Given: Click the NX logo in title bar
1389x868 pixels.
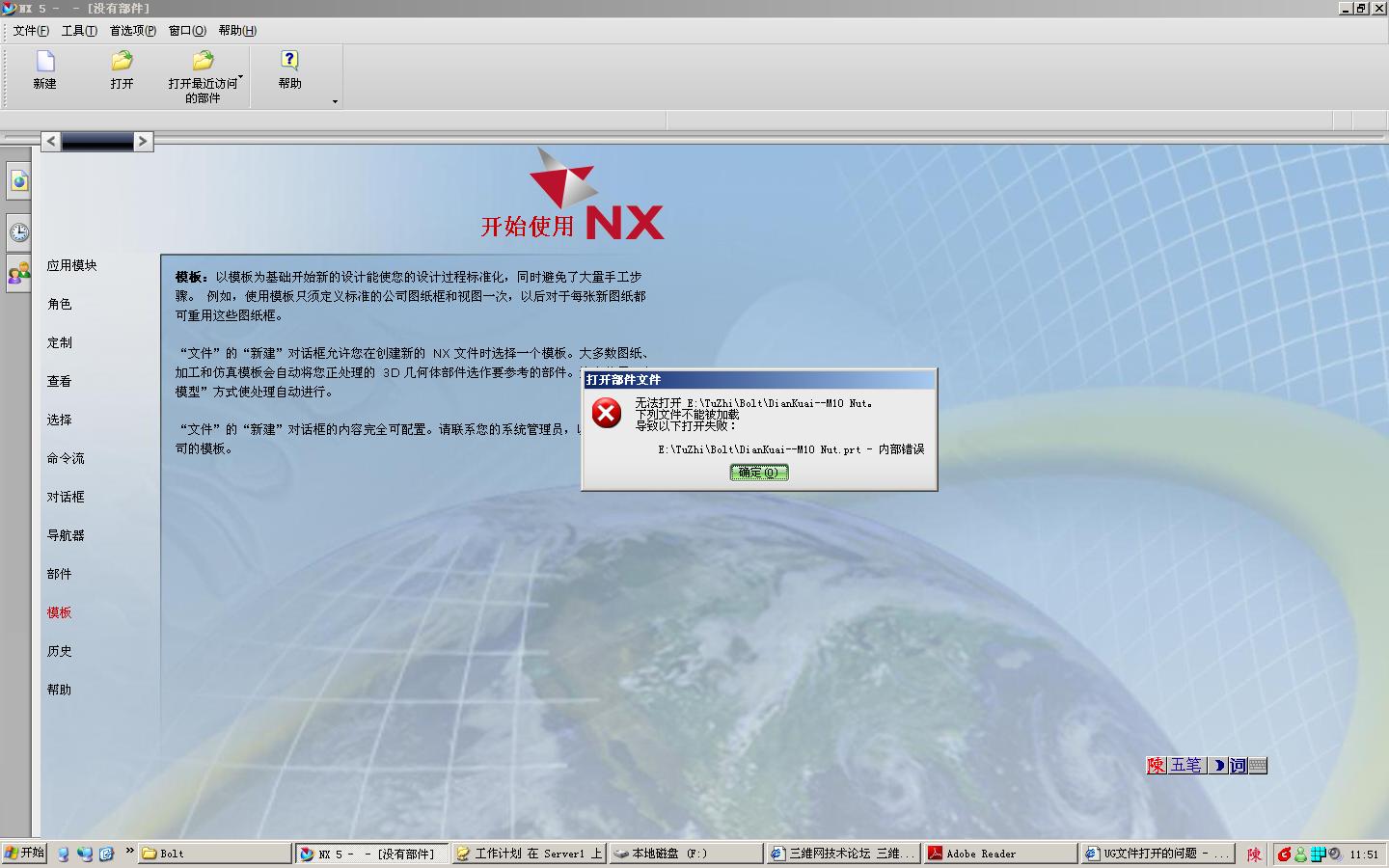Looking at the screenshot, I should [x=9, y=8].
